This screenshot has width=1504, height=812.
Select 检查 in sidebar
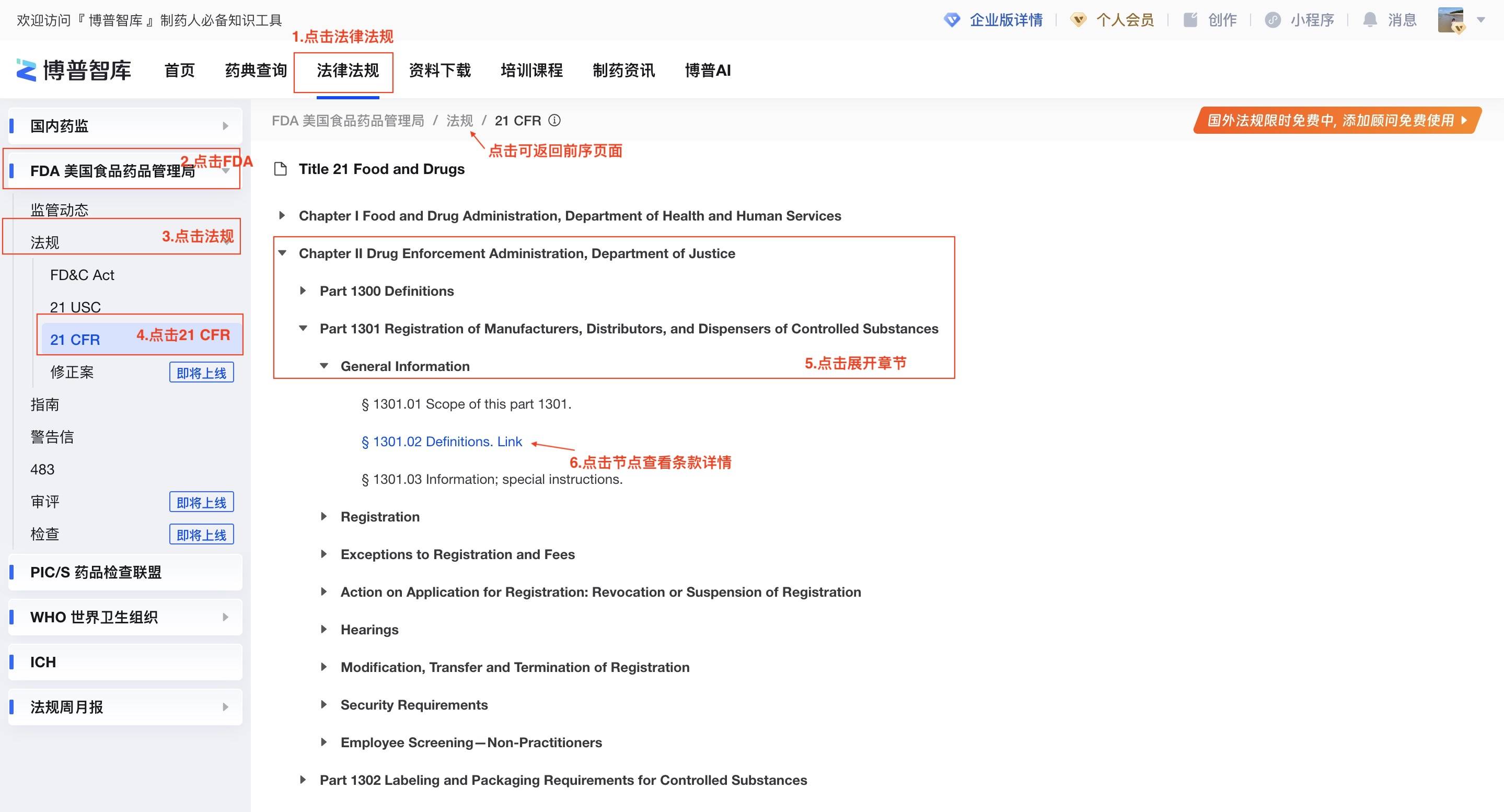pos(45,534)
